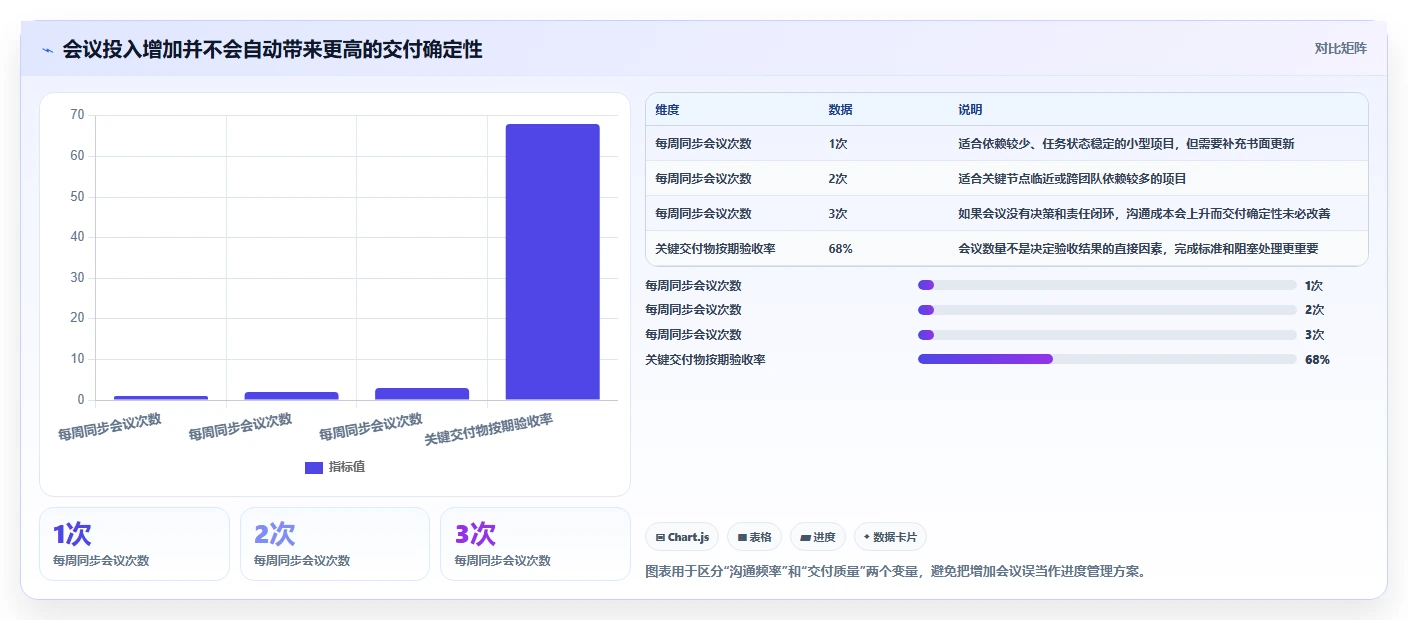Viewport: 1408px width, 620px height.
Task: Click the 68% progress bar for 关键交付物按期验收率
Action: click(1107, 359)
